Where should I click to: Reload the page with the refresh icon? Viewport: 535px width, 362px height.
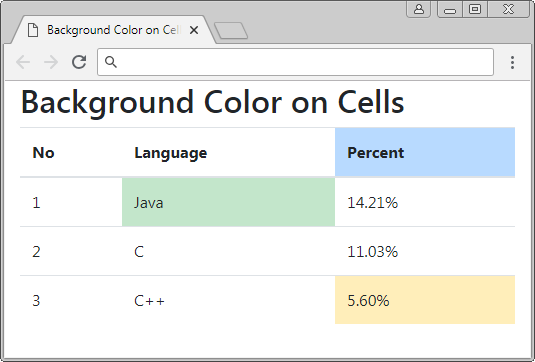click(79, 62)
